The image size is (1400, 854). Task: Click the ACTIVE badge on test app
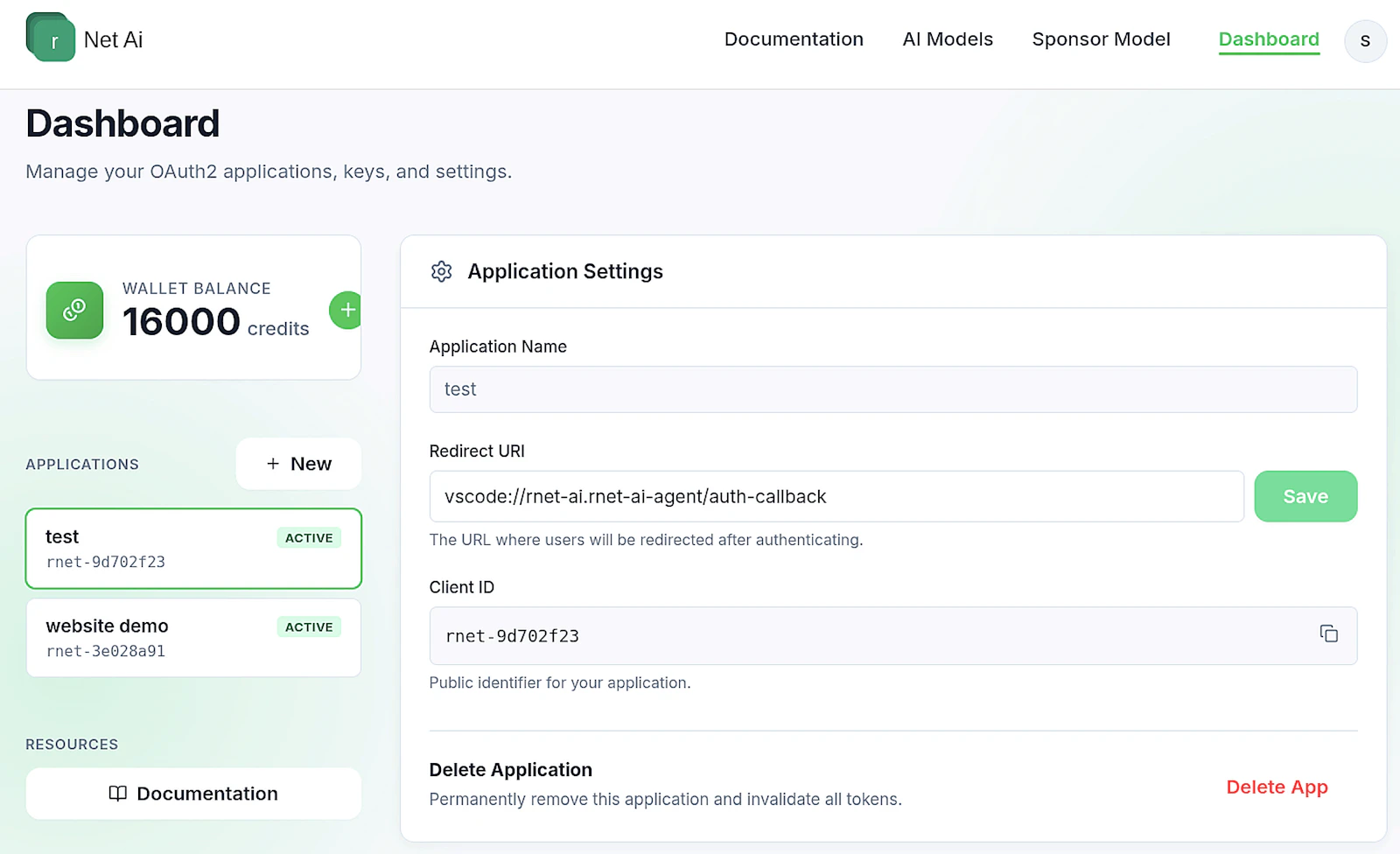[x=309, y=538]
